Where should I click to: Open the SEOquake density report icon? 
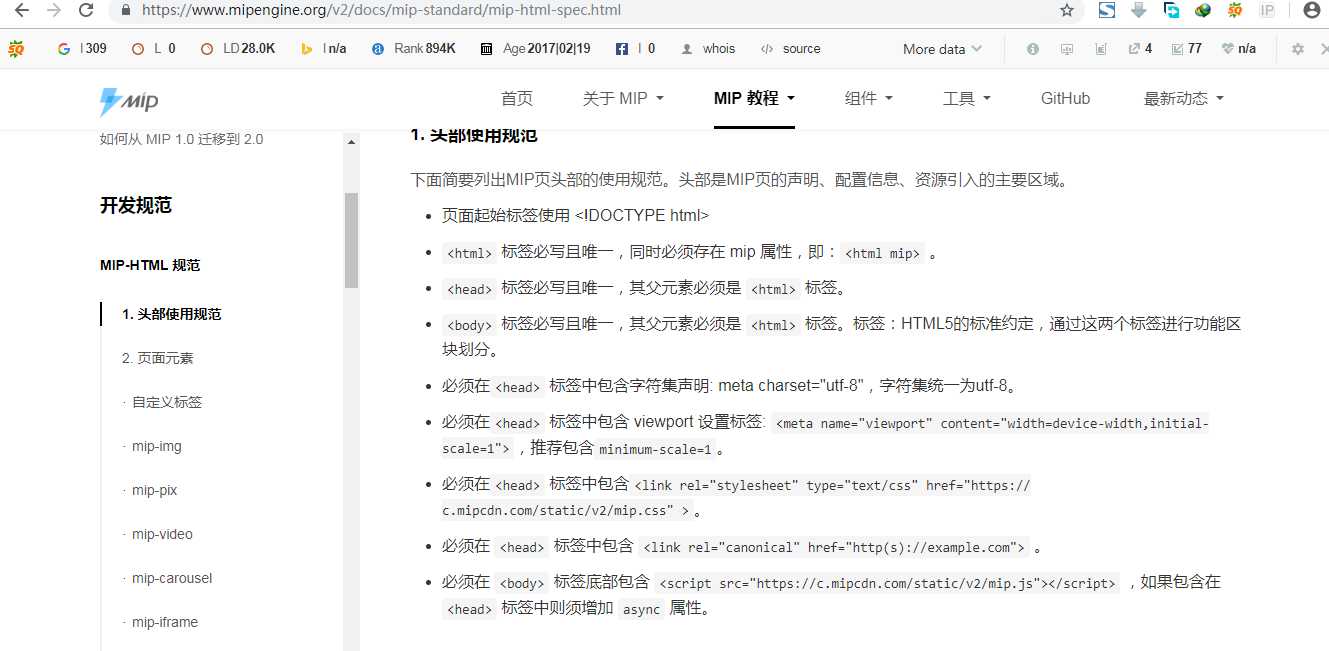(x=1101, y=48)
